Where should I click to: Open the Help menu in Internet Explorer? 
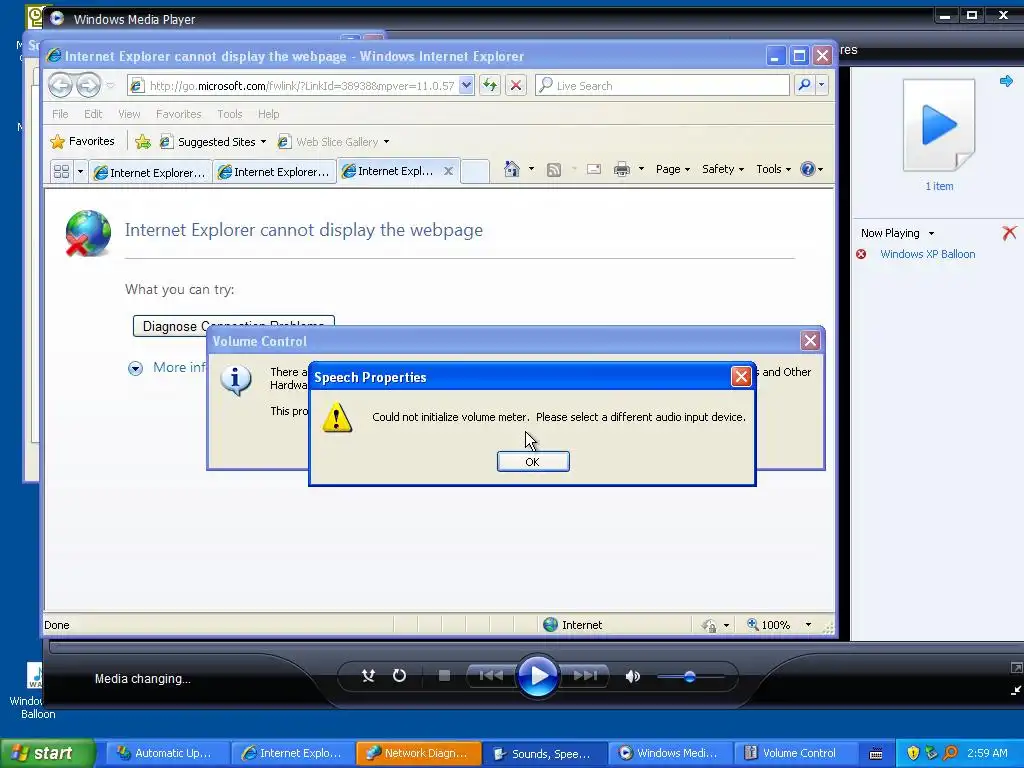pyautogui.click(x=268, y=114)
